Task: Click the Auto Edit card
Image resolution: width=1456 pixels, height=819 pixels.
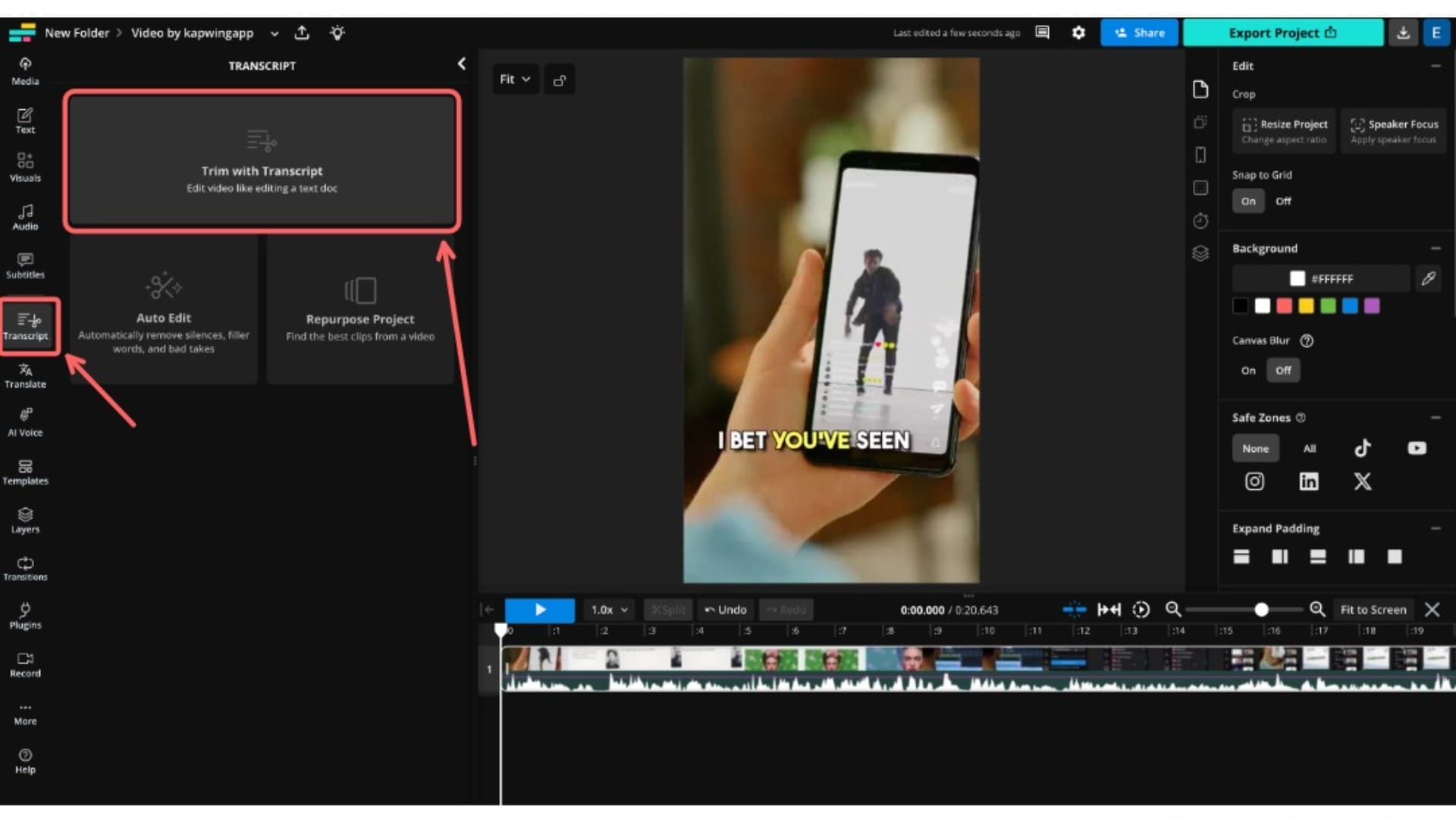Action: [164, 311]
